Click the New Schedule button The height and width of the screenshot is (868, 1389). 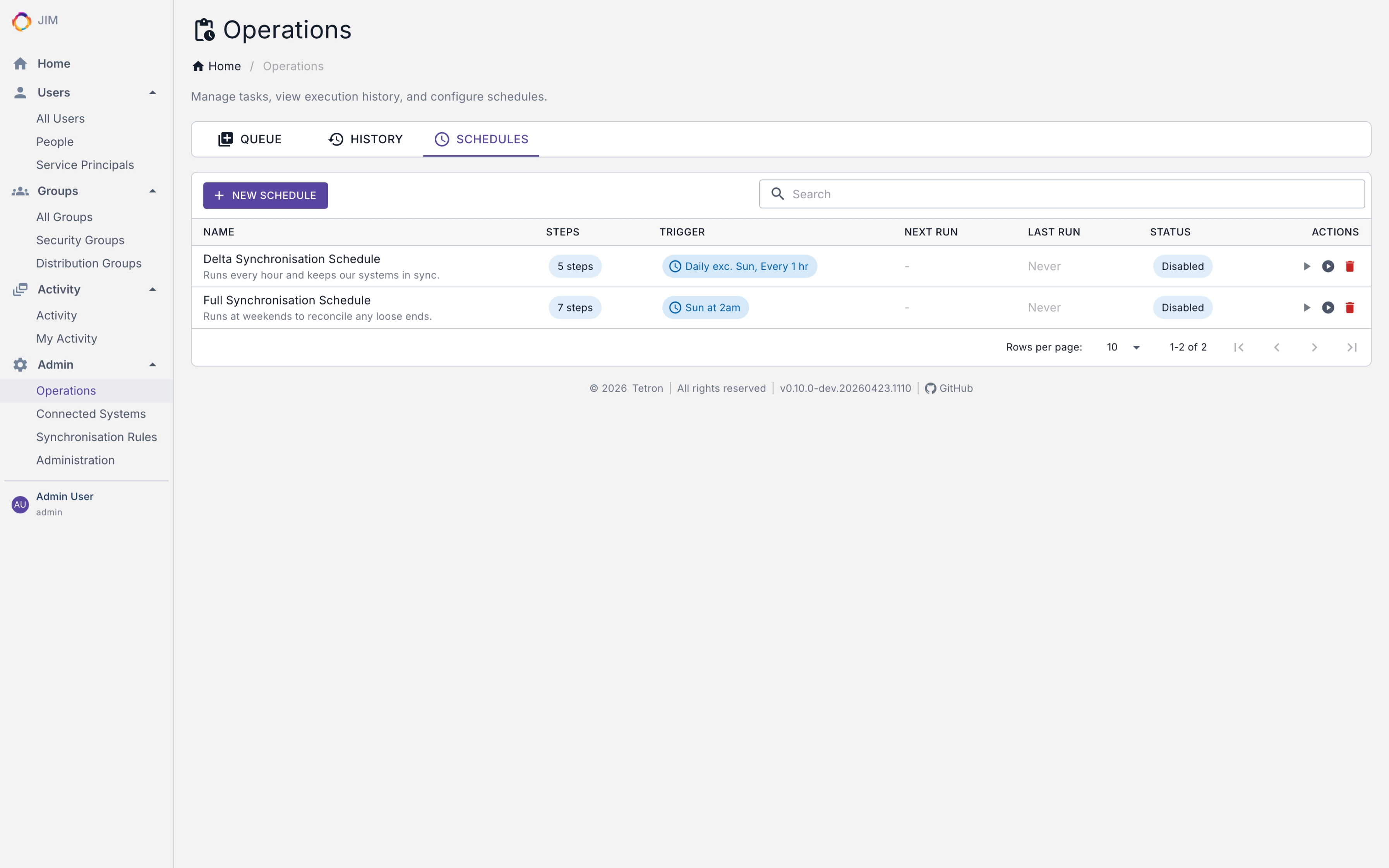[265, 196]
